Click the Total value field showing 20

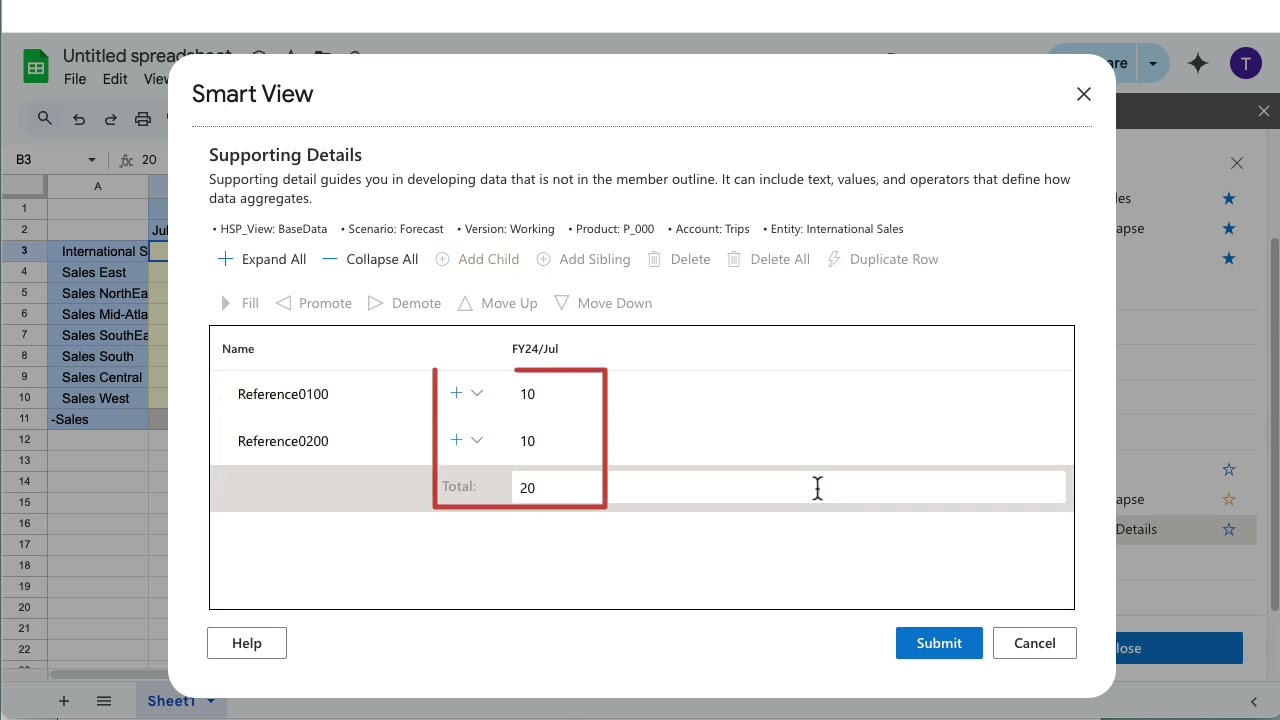tap(788, 488)
